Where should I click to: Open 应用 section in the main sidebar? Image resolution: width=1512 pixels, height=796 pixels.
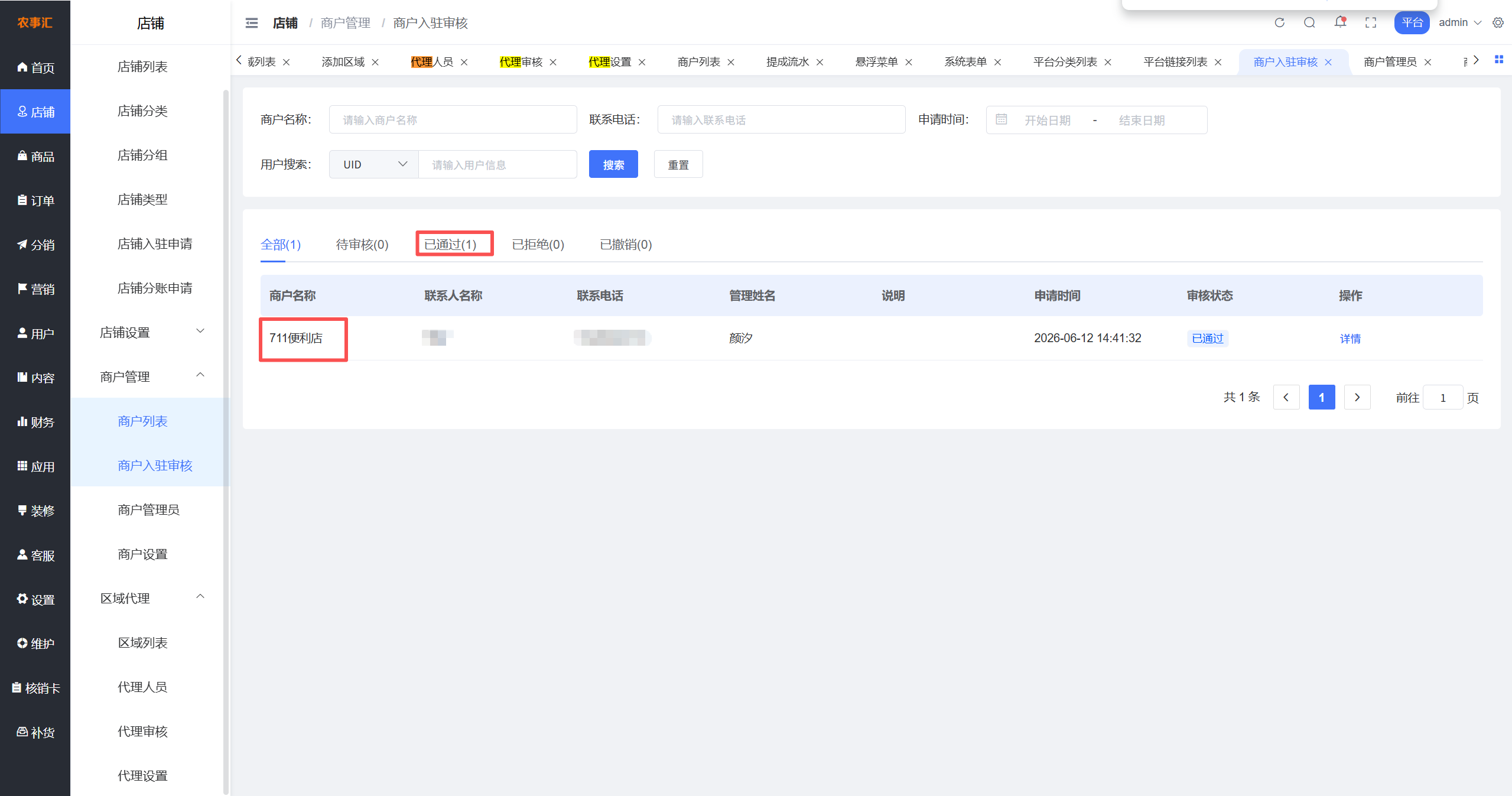pos(35,466)
